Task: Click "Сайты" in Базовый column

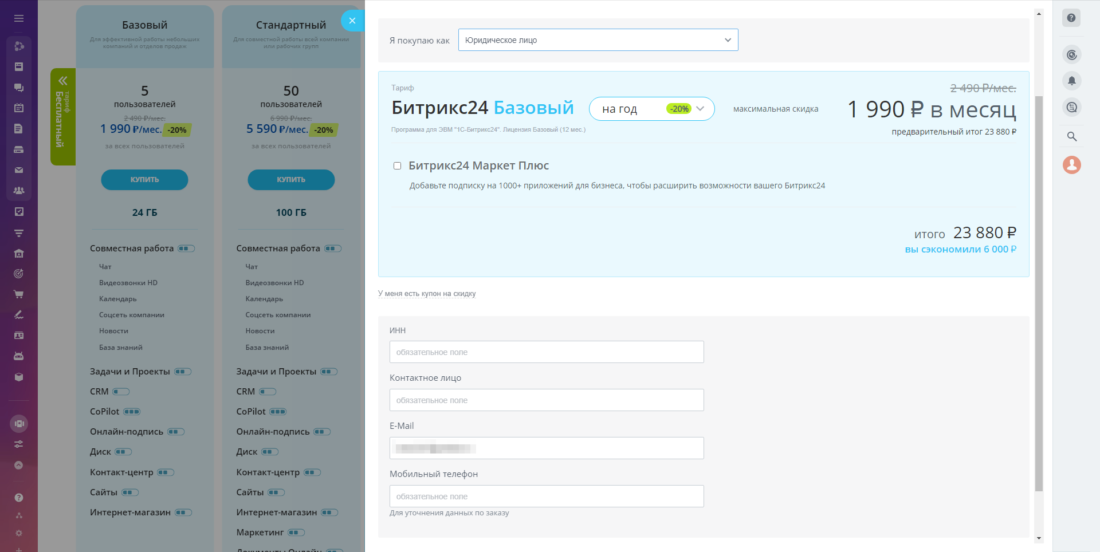Action: [x=104, y=492]
